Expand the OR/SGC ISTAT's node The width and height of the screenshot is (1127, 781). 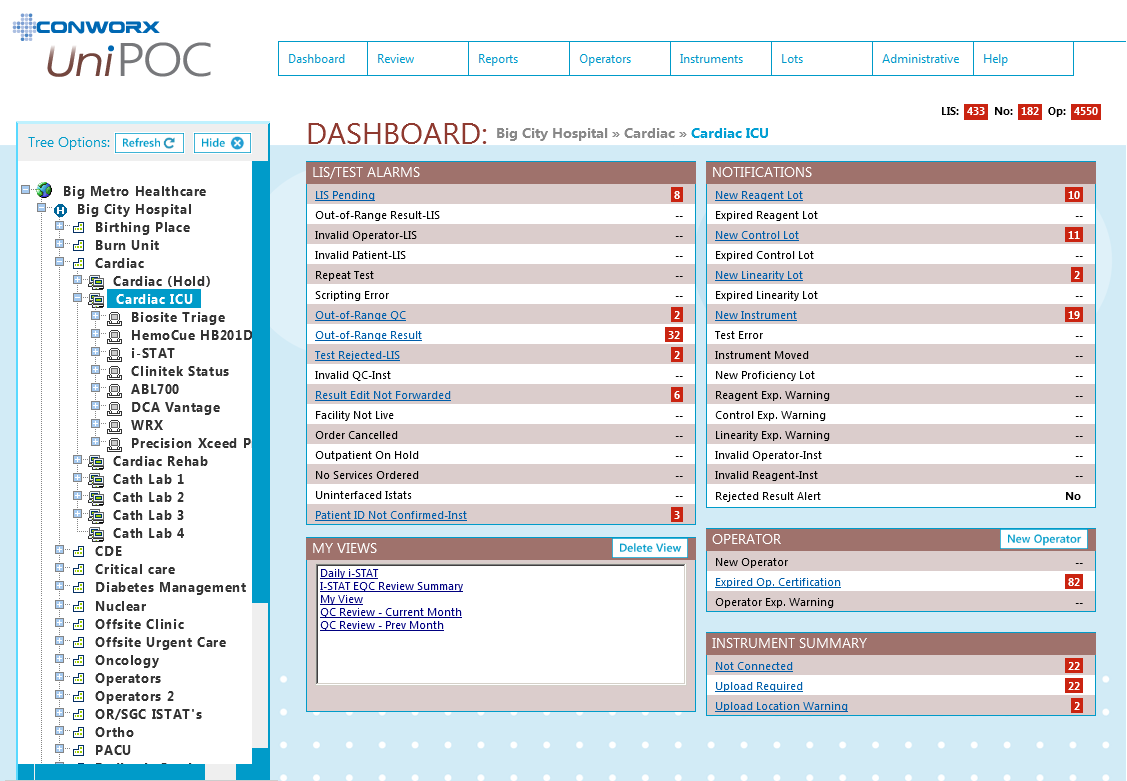[60, 713]
